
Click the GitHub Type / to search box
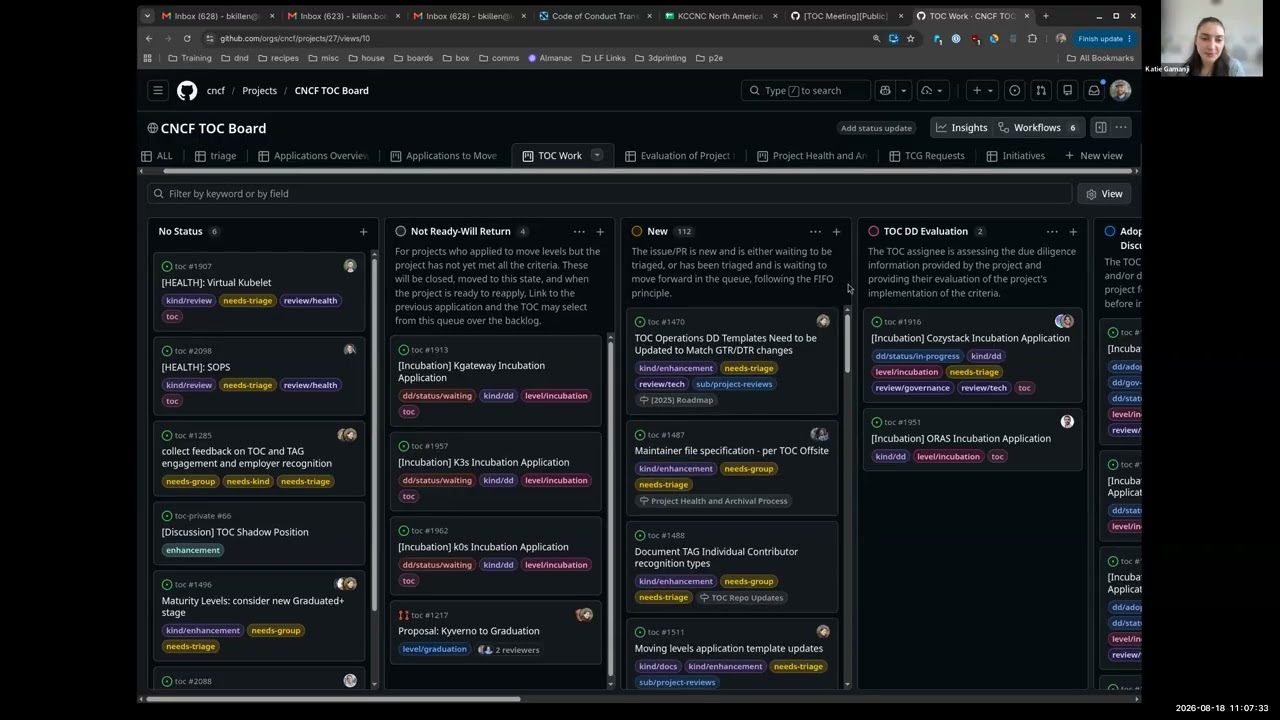point(806,91)
